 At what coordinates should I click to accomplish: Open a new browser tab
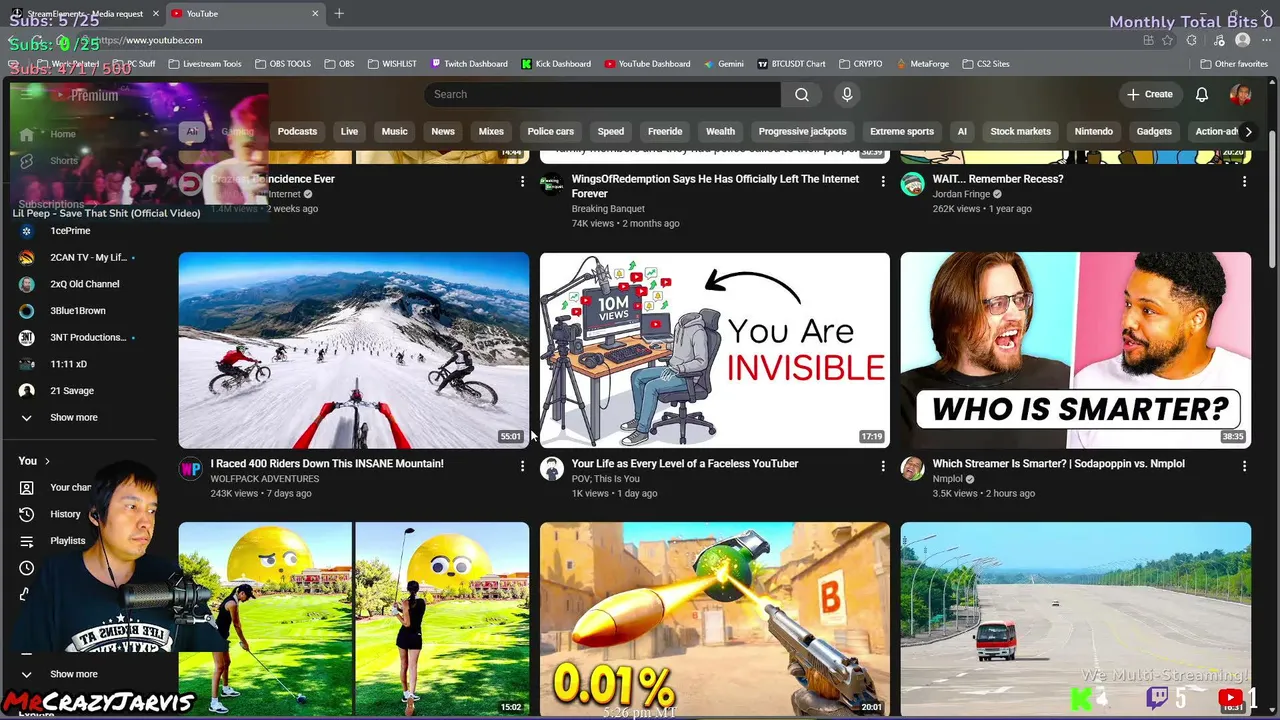click(x=339, y=13)
